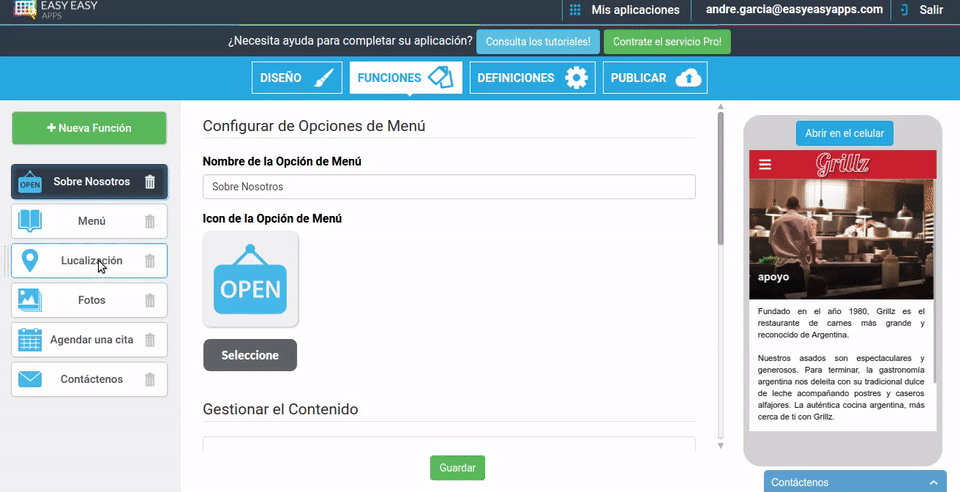
Task: Click the Nueva Función button
Action: pyautogui.click(x=89, y=128)
